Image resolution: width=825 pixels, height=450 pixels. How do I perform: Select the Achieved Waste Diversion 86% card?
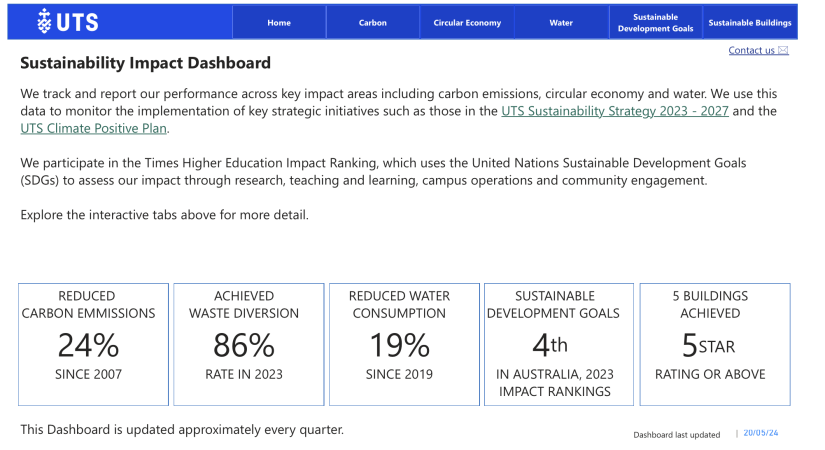tap(249, 344)
